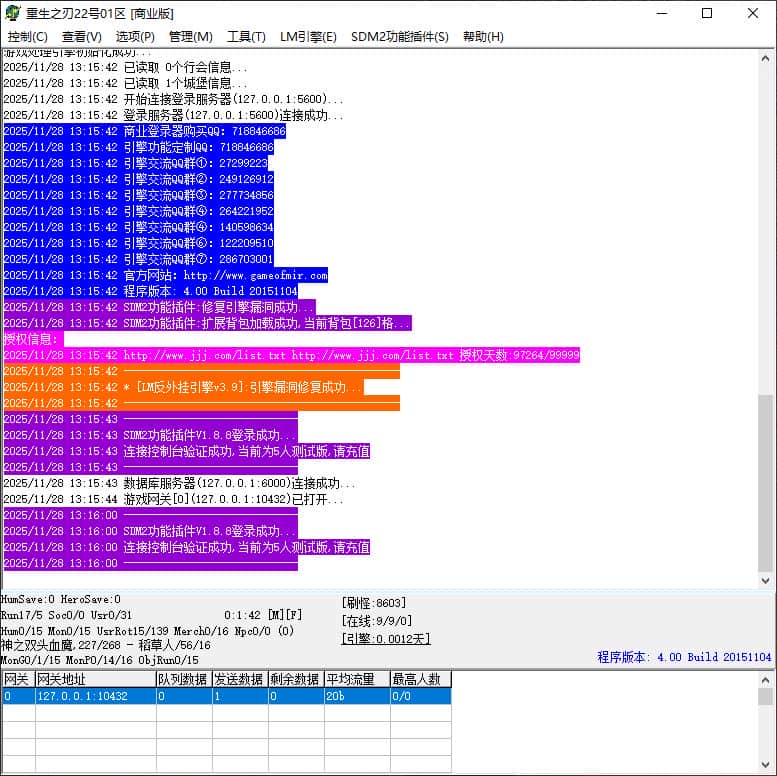The height and width of the screenshot is (776, 777).
Task: Click the log line 程序版本: 4.00 Build 20151104
Action: coord(151,291)
